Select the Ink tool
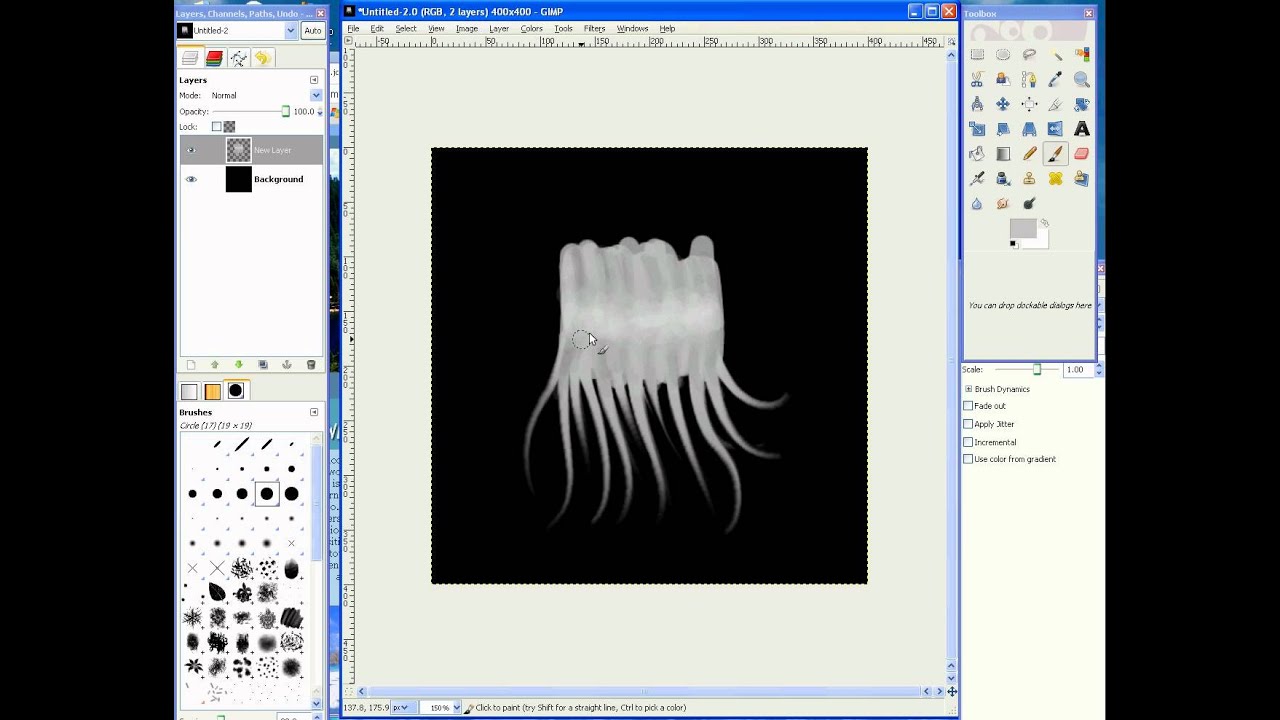Viewport: 1280px width, 720px height. tap(1003, 178)
